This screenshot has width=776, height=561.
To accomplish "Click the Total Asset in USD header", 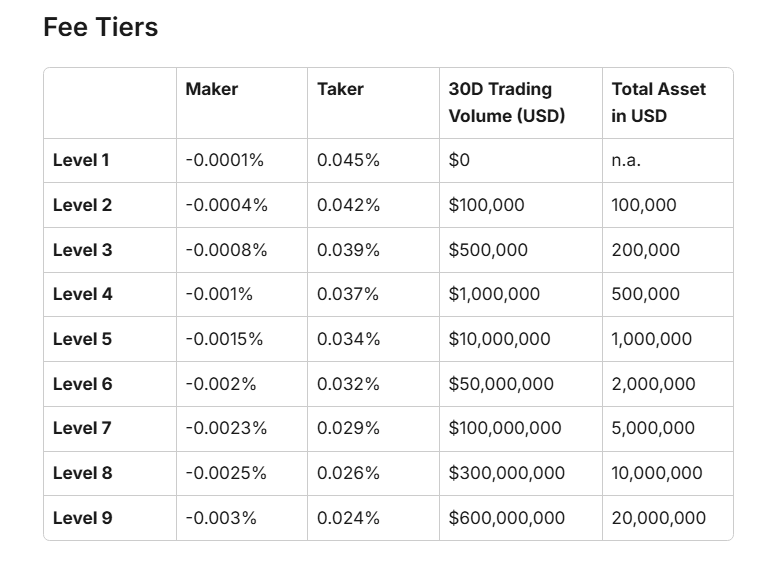I will tap(659, 102).
